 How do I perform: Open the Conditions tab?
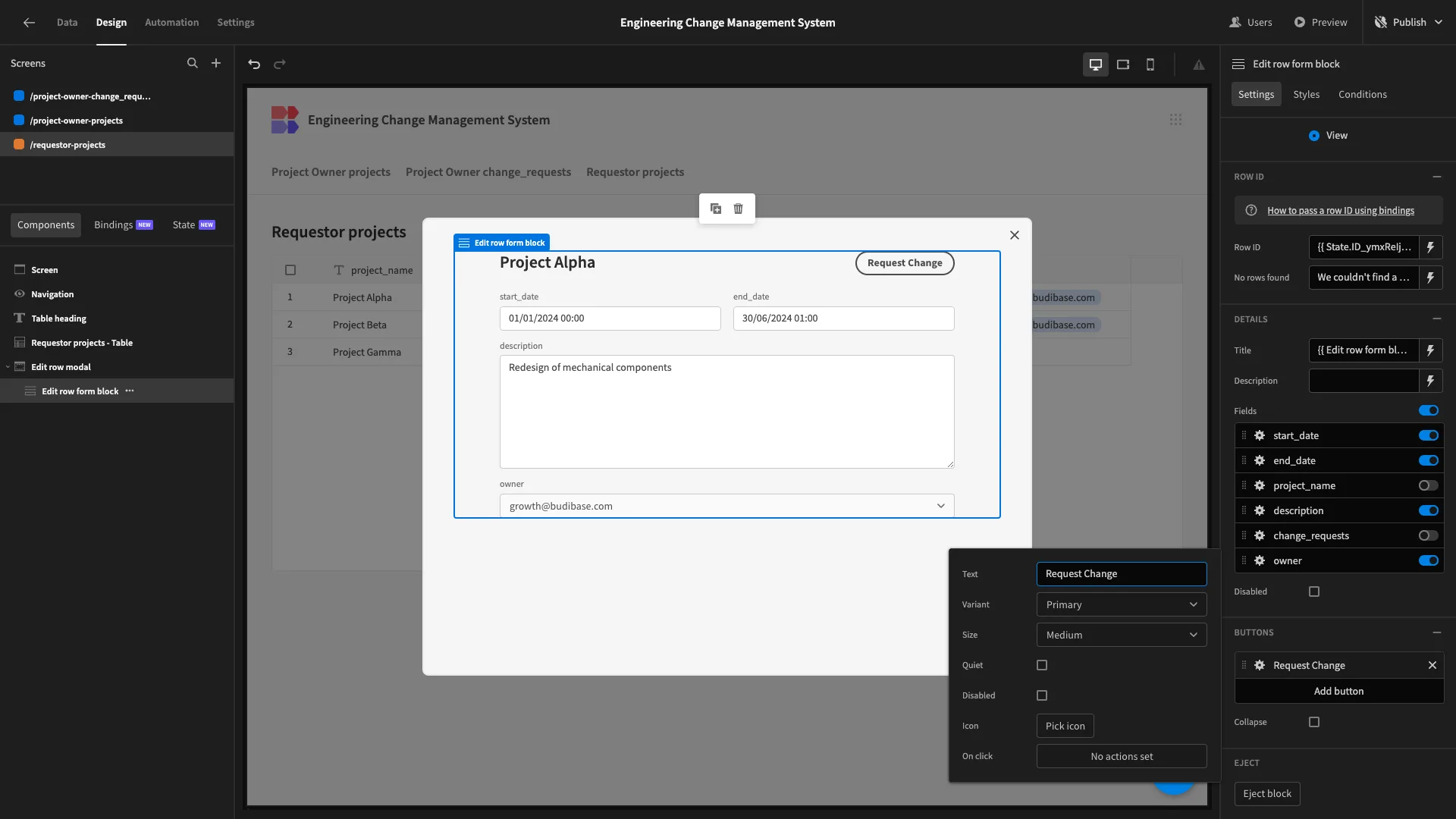(1363, 94)
